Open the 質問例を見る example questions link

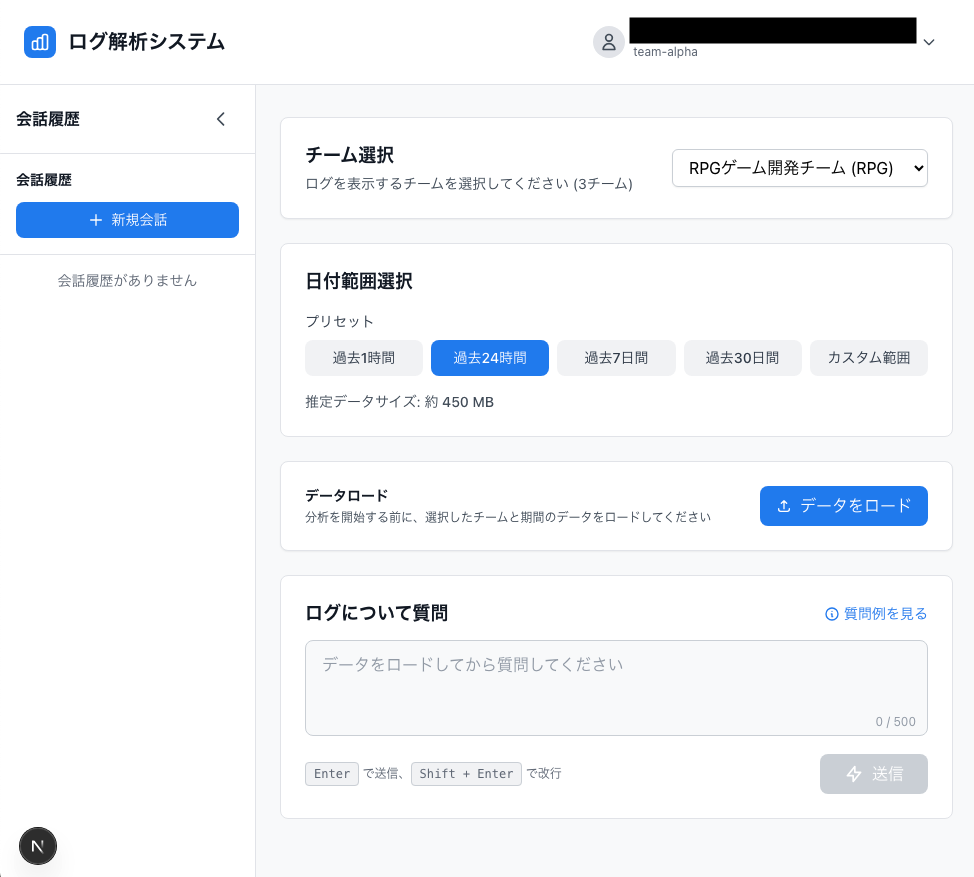(884, 613)
